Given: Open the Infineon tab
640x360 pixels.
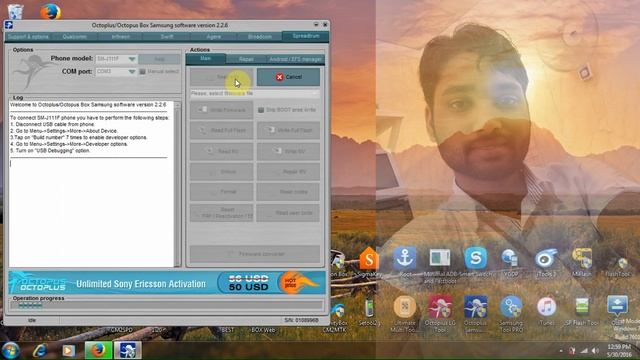Looking at the screenshot, I should point(120,37).
